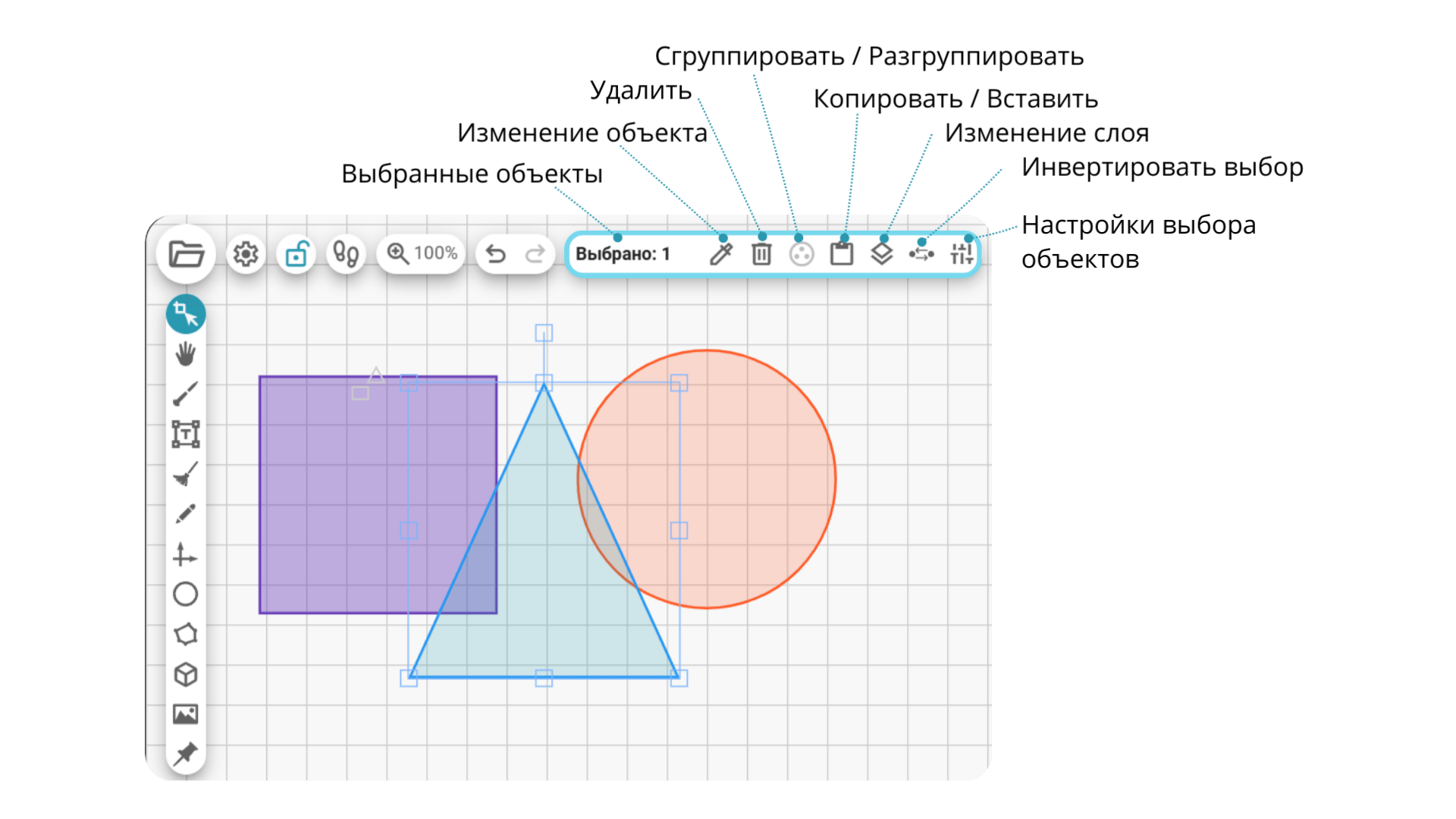Invert selection with the arrows icon

[921, 254]
